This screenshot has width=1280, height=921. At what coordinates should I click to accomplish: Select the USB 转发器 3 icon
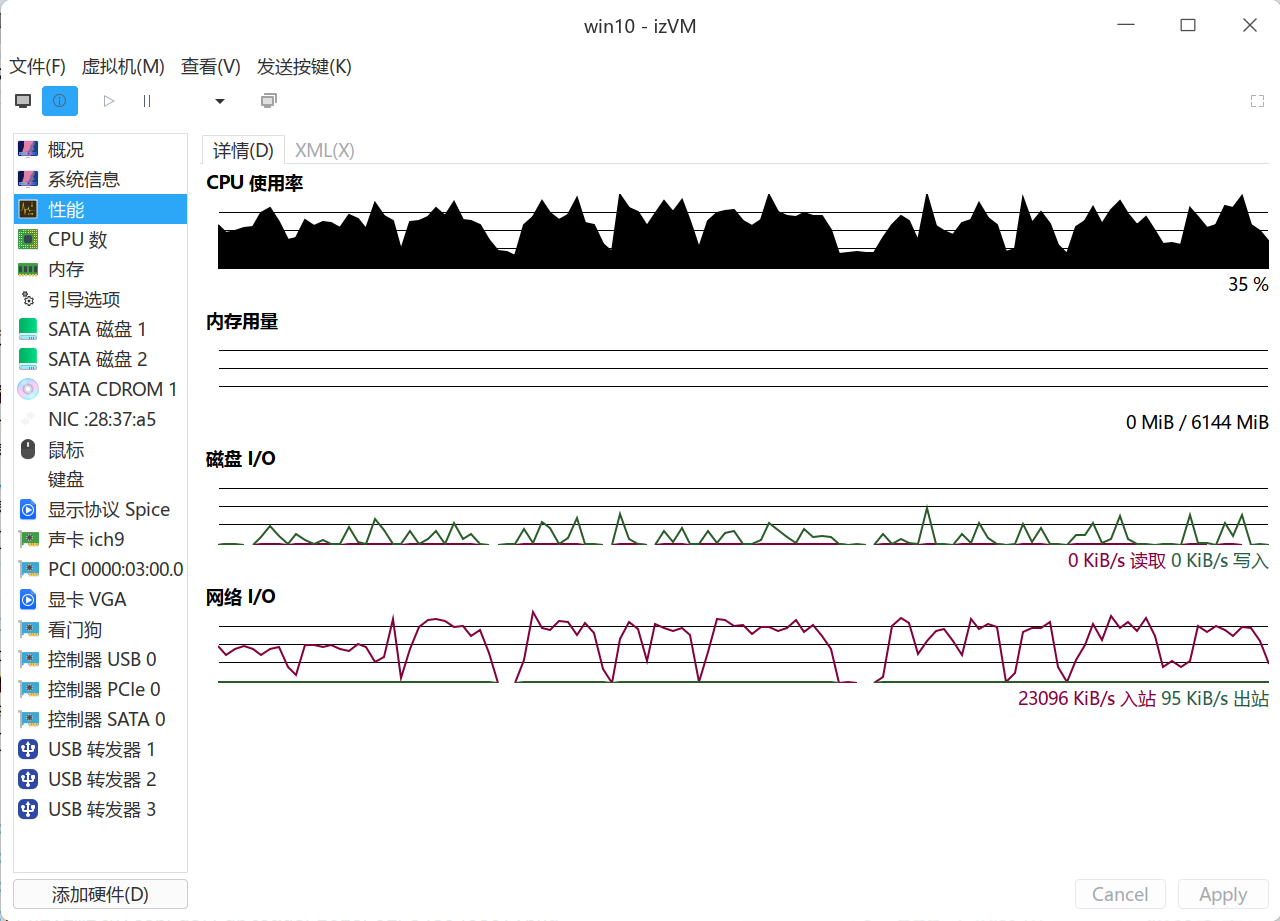click(28, 810)
